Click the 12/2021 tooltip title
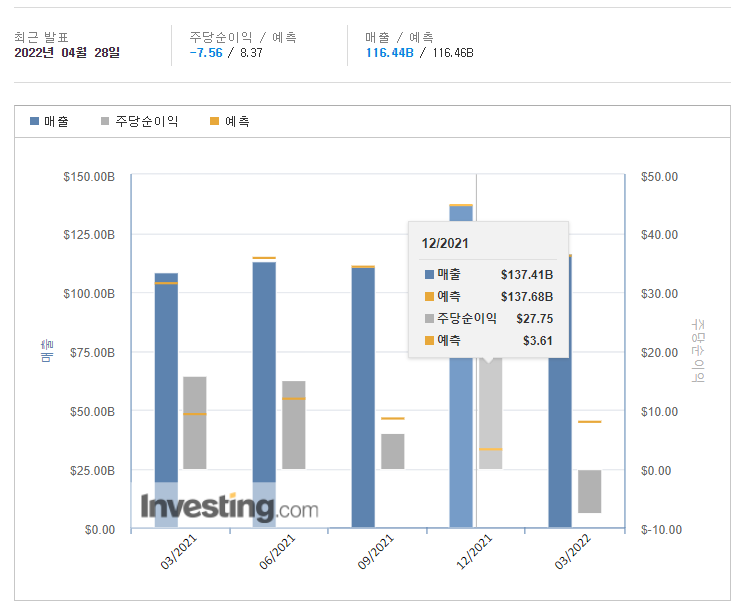Viewport: 739px width, 607px height. [445, 243]
